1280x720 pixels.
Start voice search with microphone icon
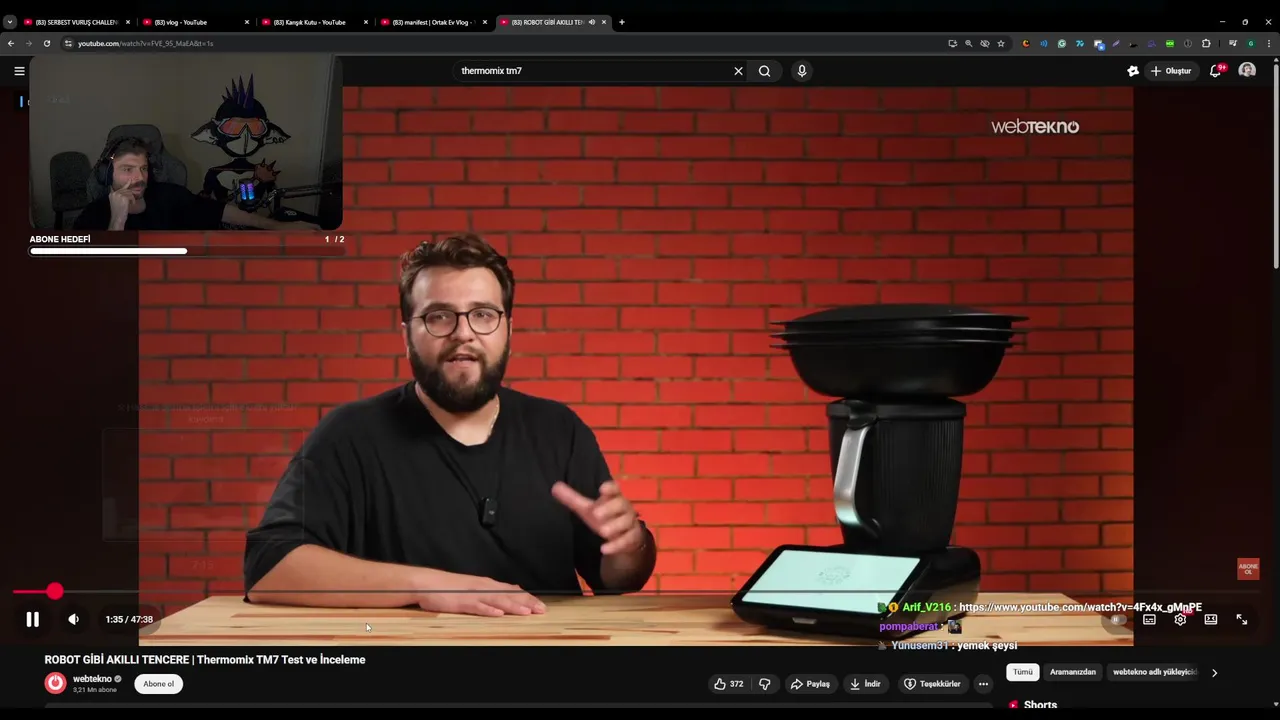point(801,71)
